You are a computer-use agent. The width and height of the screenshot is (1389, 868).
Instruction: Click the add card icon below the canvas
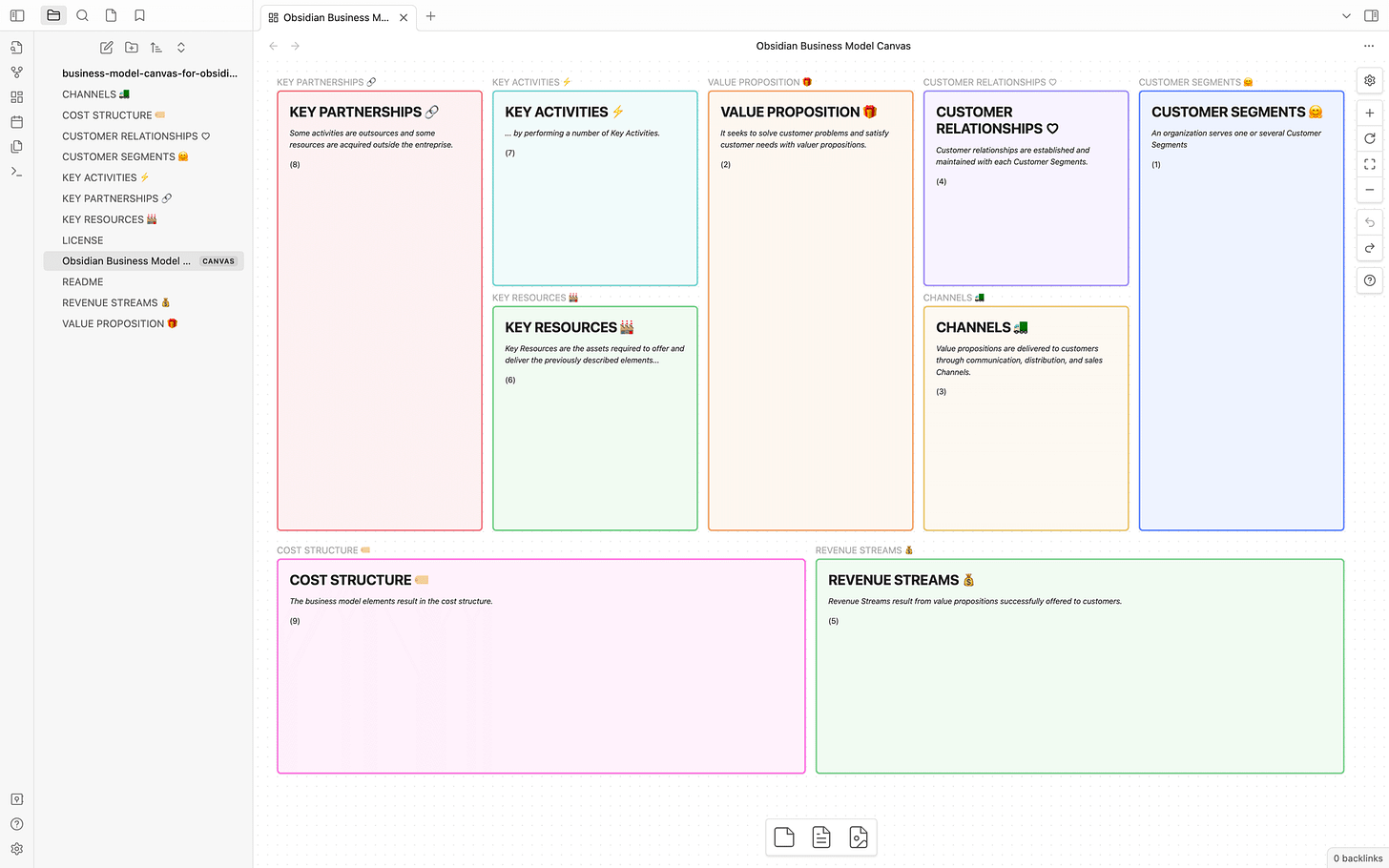[x=784, y=837]
